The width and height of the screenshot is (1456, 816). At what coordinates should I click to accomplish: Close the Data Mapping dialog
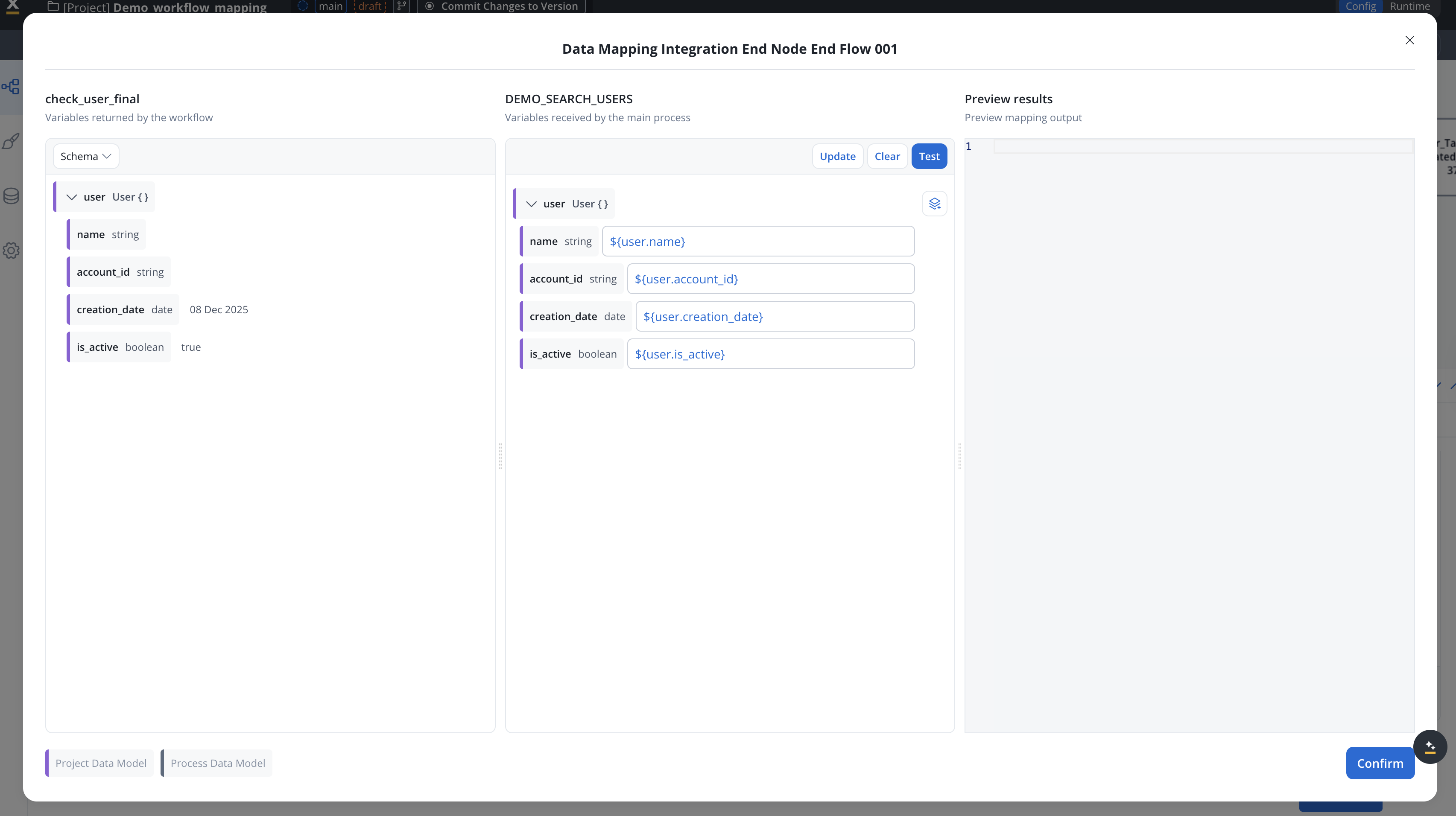(1409, 40)
